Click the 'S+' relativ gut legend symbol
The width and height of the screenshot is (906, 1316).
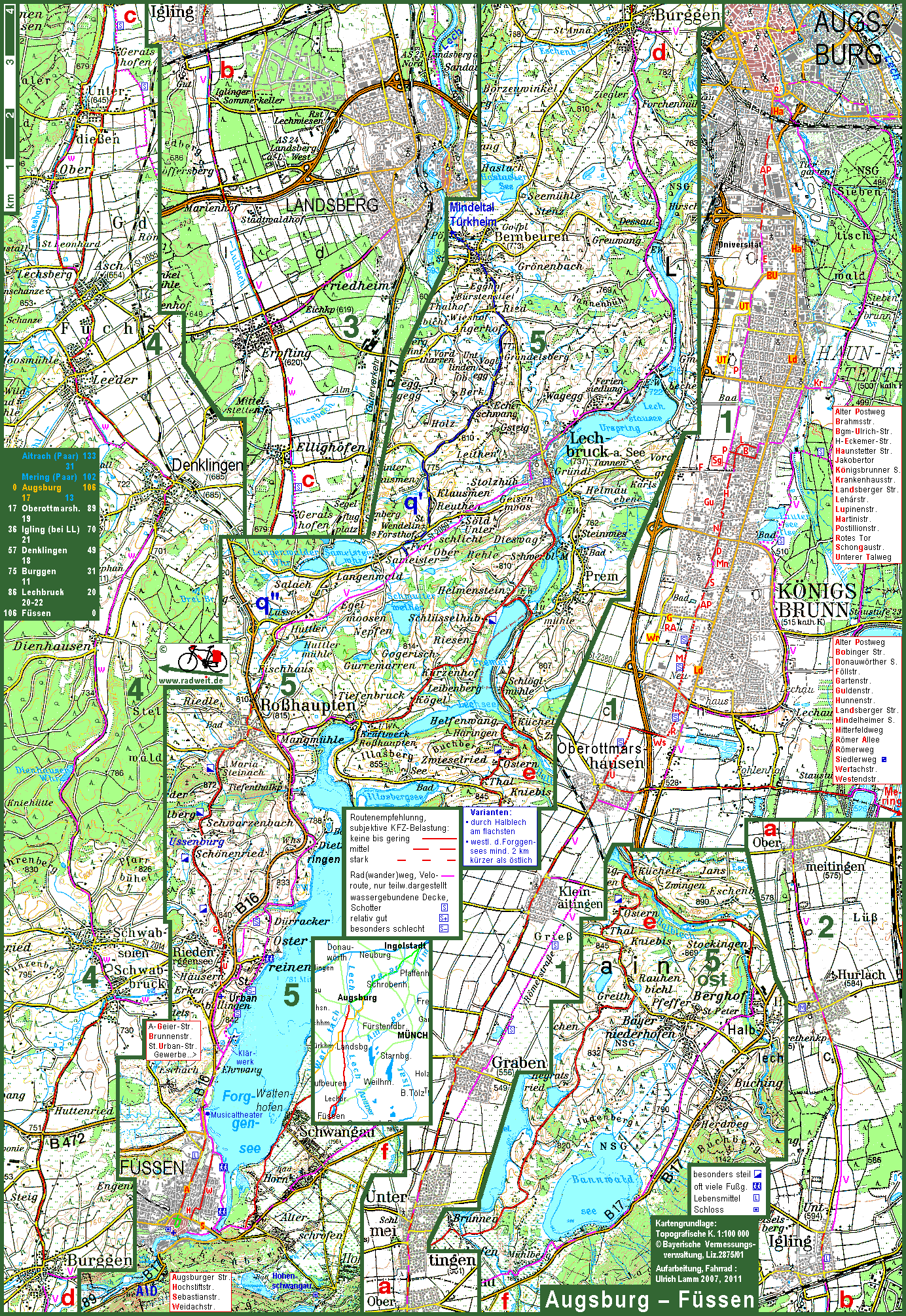click(x=444, y=919)
